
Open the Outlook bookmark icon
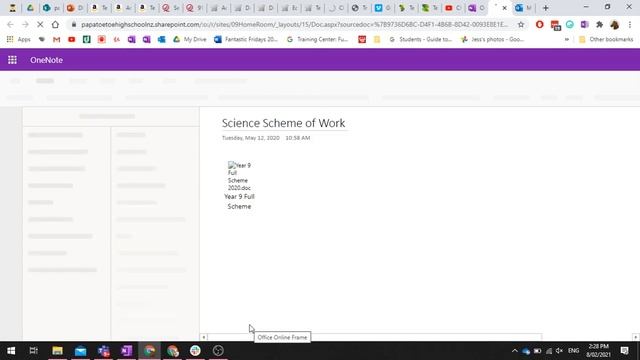click(162, 40)
